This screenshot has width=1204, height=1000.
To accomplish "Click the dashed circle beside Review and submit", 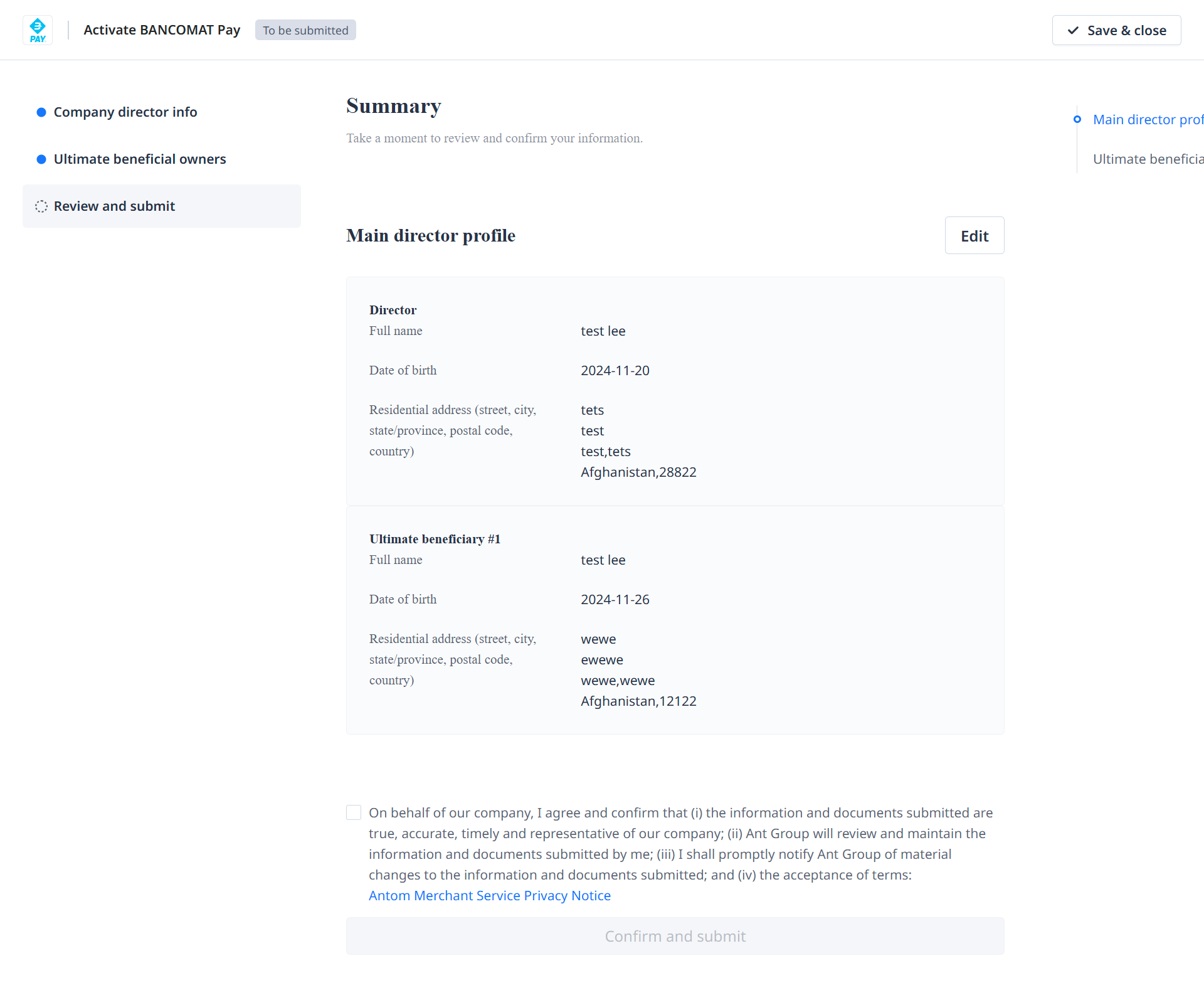I will (x=41, y=206).
